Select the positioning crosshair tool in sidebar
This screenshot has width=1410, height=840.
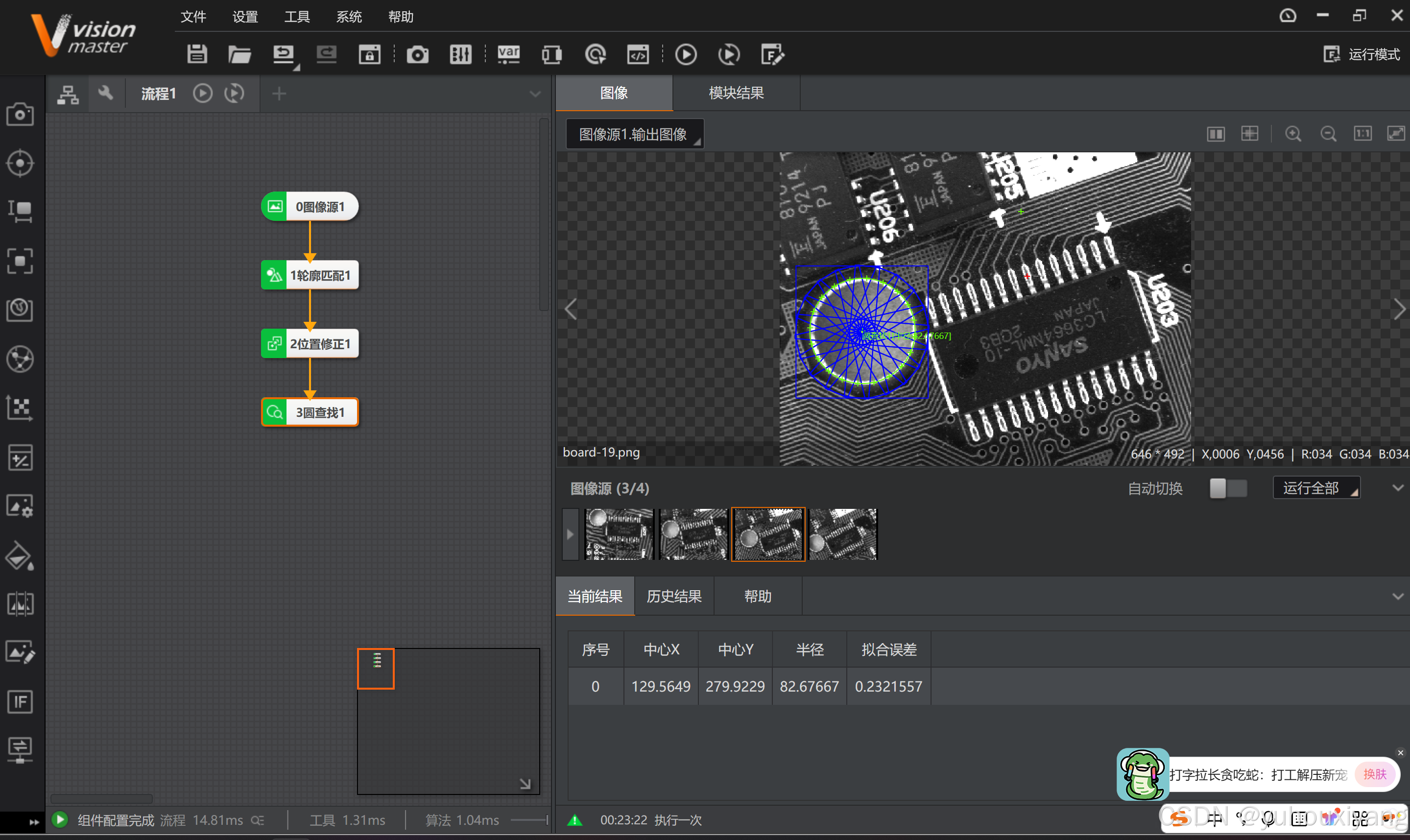[20, 164]
